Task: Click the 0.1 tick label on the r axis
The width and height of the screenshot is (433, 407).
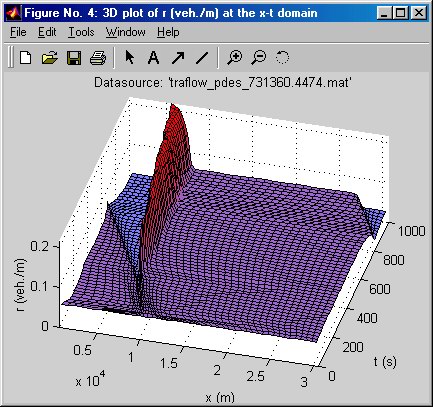Action: click(x=39, y=287)
